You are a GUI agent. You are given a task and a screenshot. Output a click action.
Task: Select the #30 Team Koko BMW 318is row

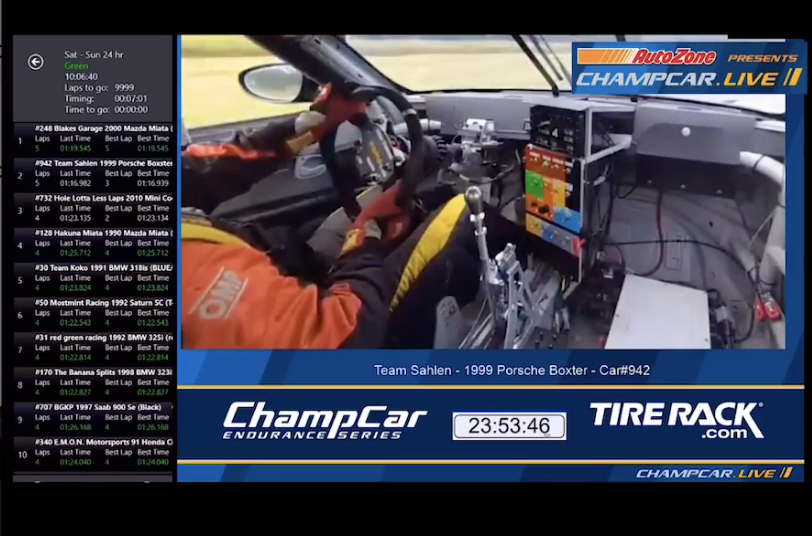(93, 279)
